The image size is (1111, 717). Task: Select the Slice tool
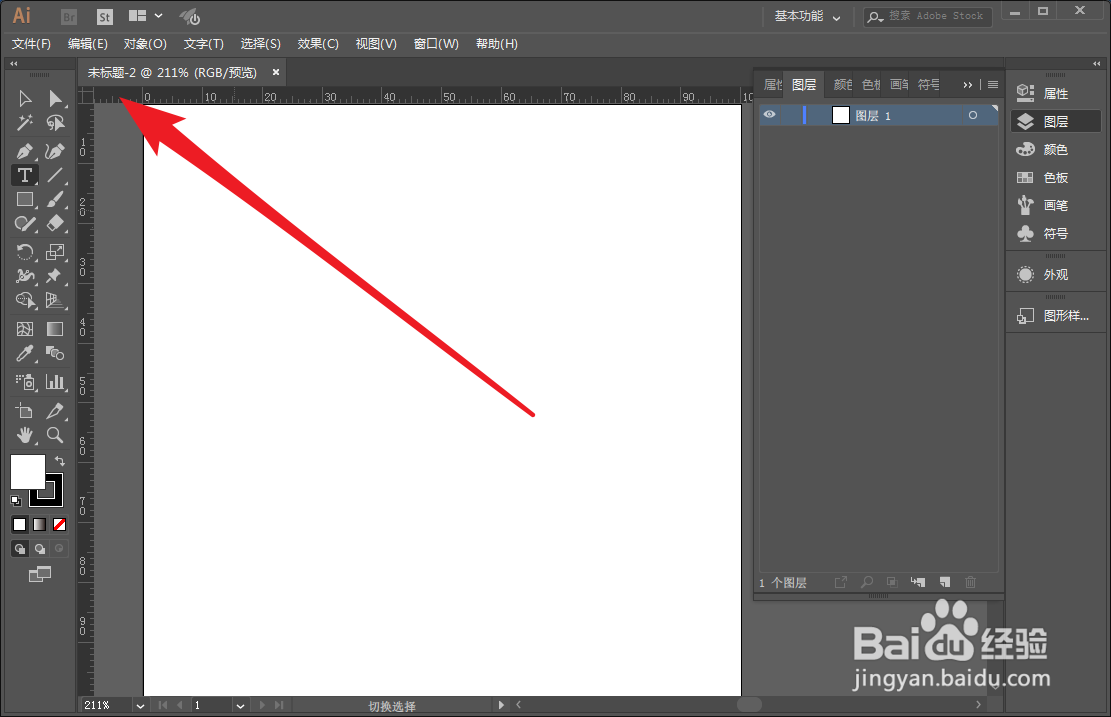(55, 411)
